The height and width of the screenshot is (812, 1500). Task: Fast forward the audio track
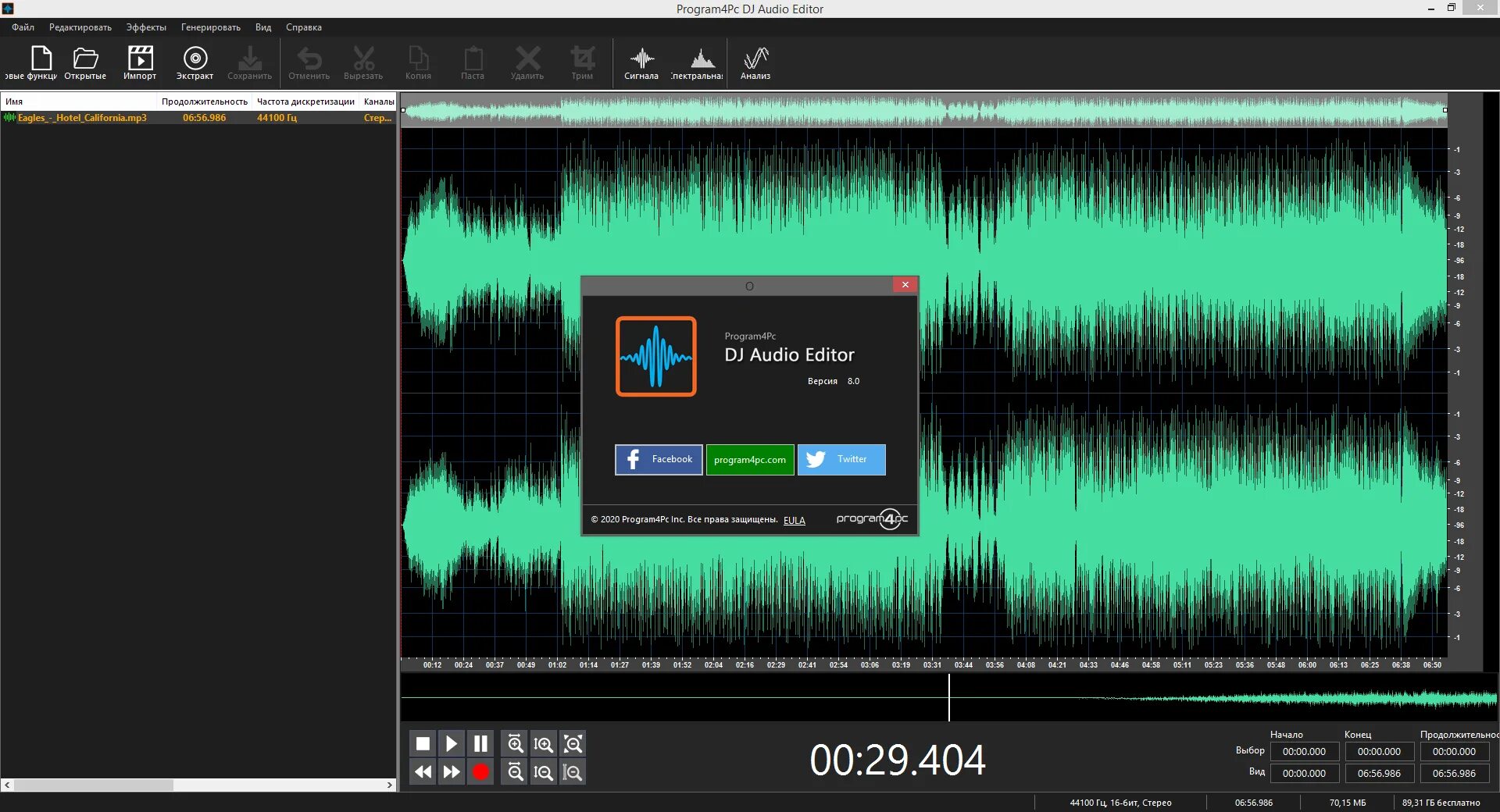452,772
